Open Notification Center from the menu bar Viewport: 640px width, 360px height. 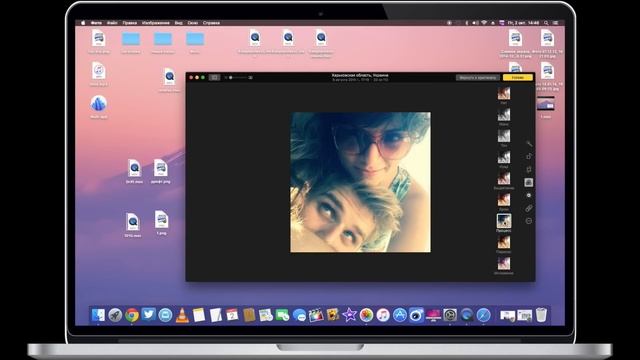556,23
